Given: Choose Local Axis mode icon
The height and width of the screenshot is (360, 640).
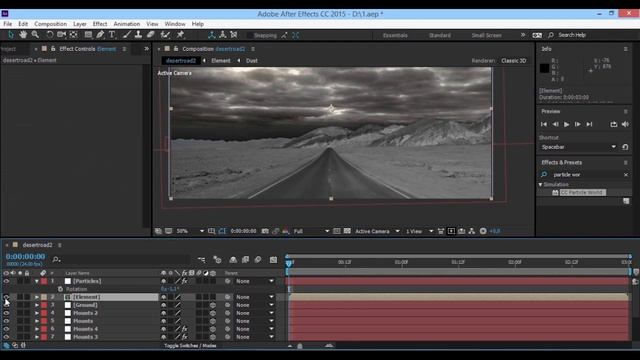Looking at the screenshot, I should coord(211,35).
